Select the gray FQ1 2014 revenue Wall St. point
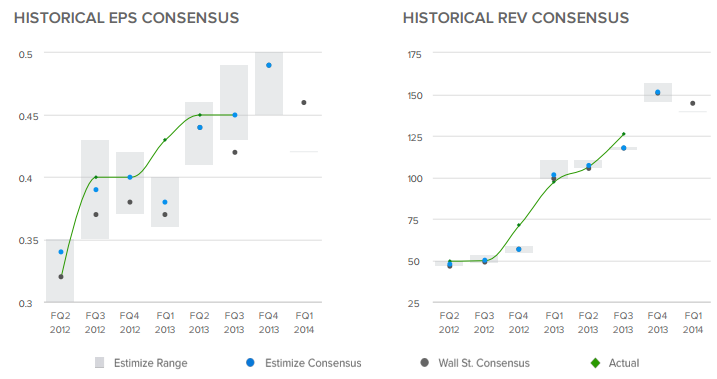Viewport: 717px width, 379px height. pyautogui.click(x=692, y=103)
